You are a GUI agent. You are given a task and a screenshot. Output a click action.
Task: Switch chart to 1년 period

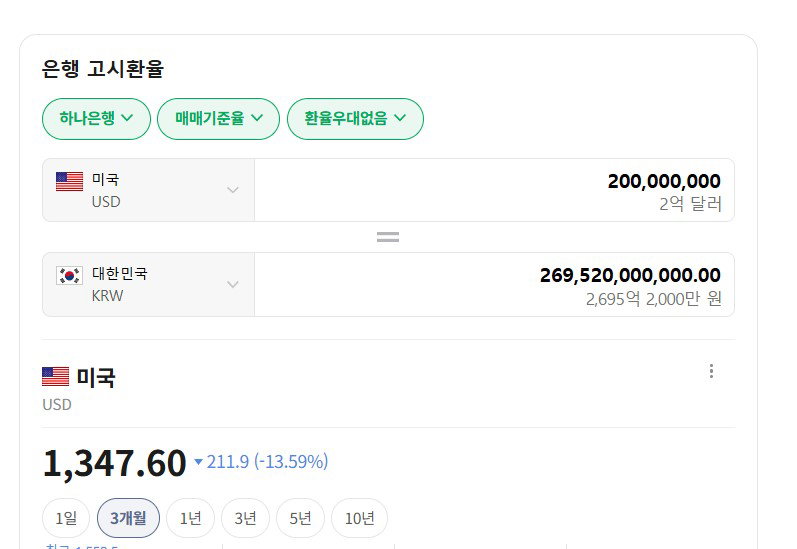tap(191, 518)
